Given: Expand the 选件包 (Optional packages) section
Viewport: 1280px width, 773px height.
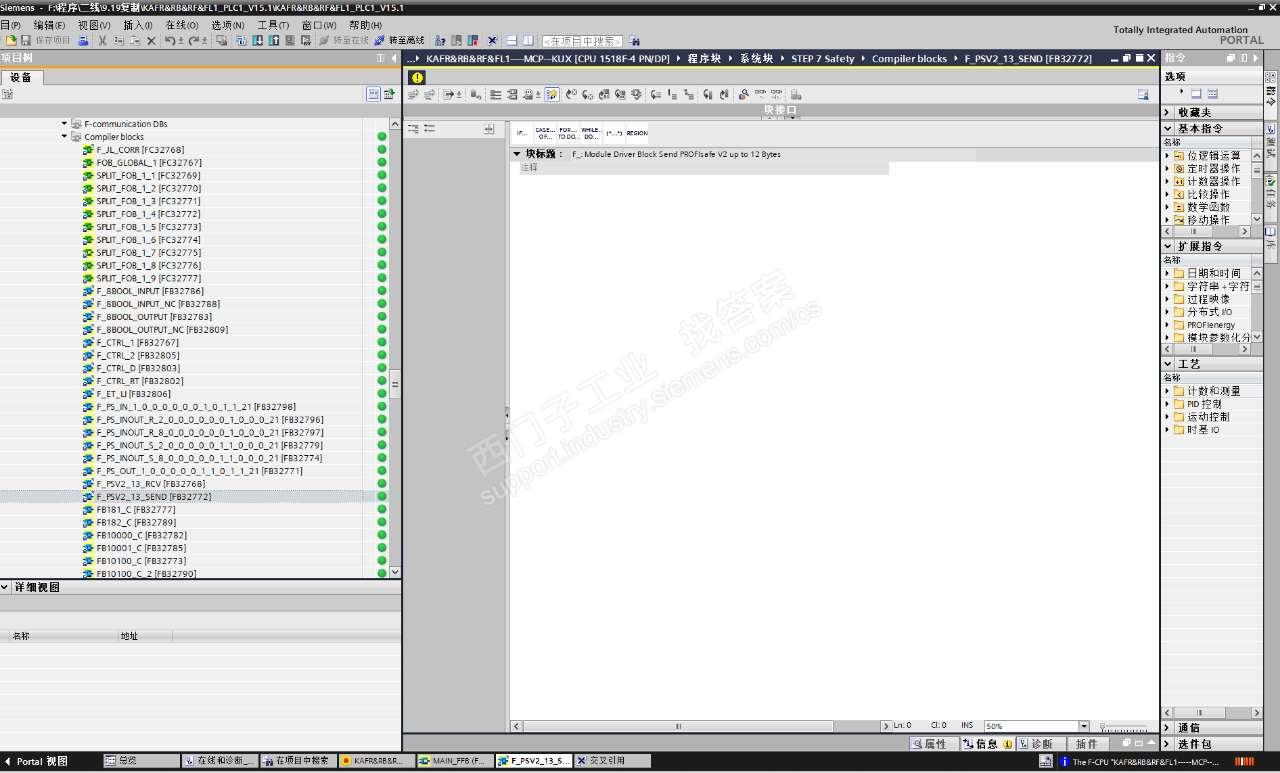Looking at the screenshot, I should tap(1167, 744).
